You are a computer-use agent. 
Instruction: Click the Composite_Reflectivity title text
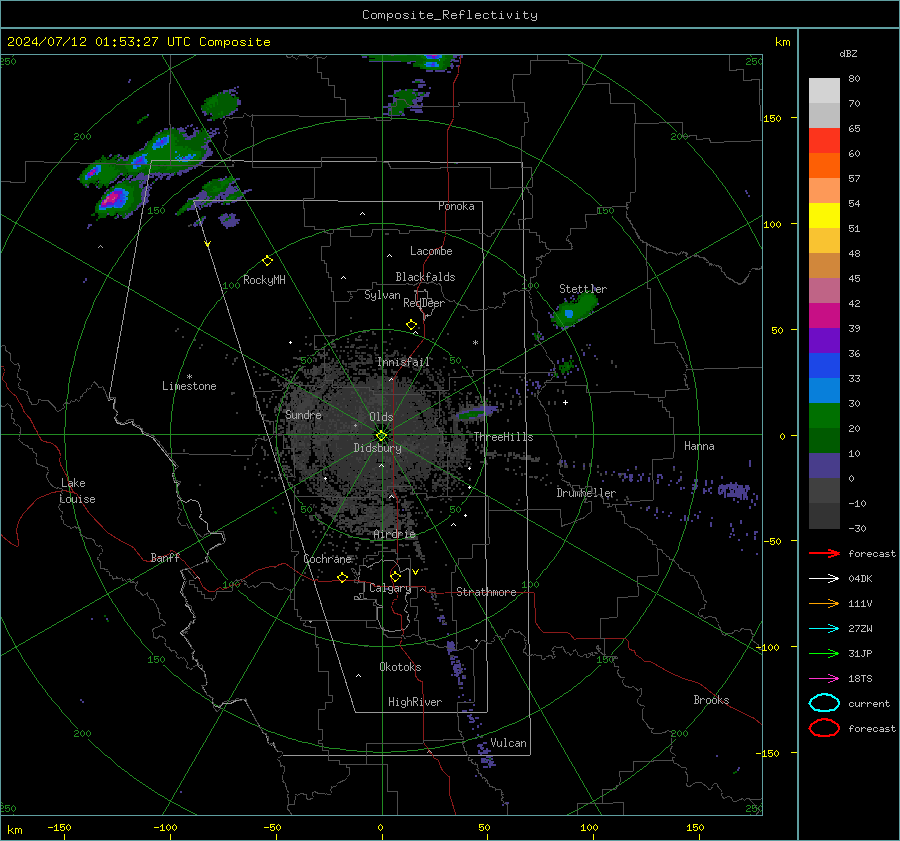click(x=450, y=15)
